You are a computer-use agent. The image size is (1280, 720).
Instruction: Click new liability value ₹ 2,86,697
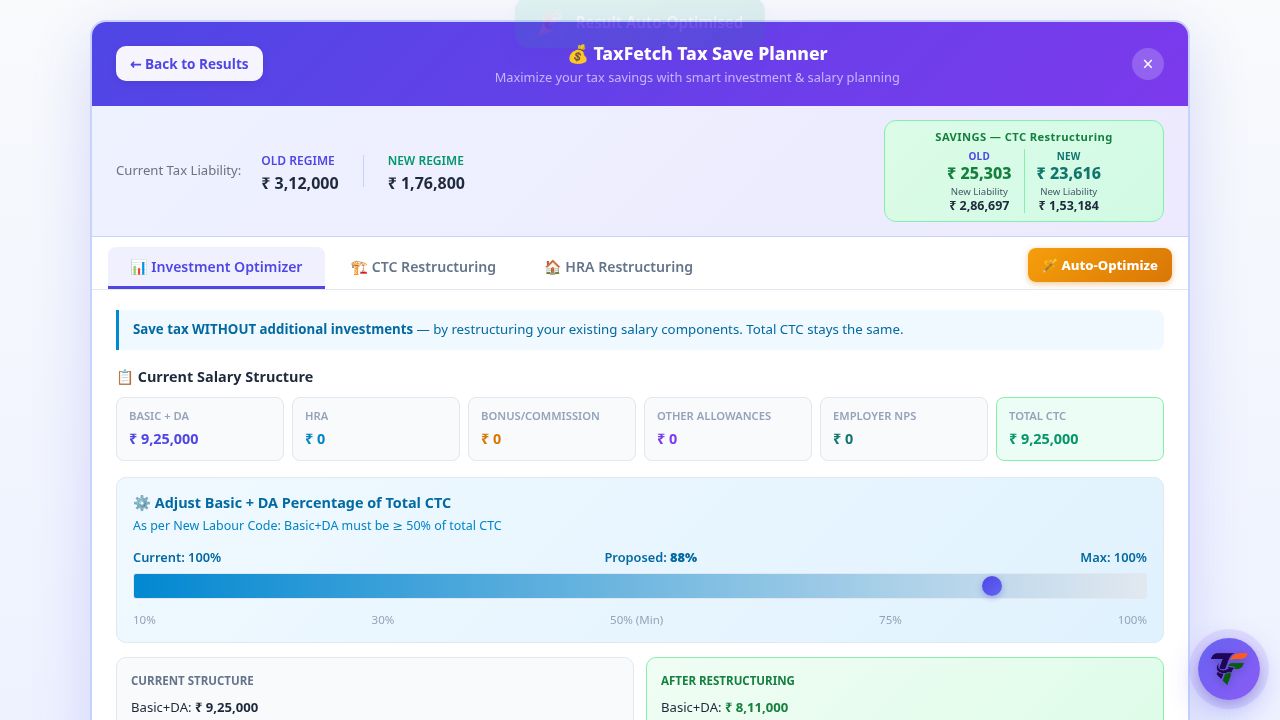[979, 206]
